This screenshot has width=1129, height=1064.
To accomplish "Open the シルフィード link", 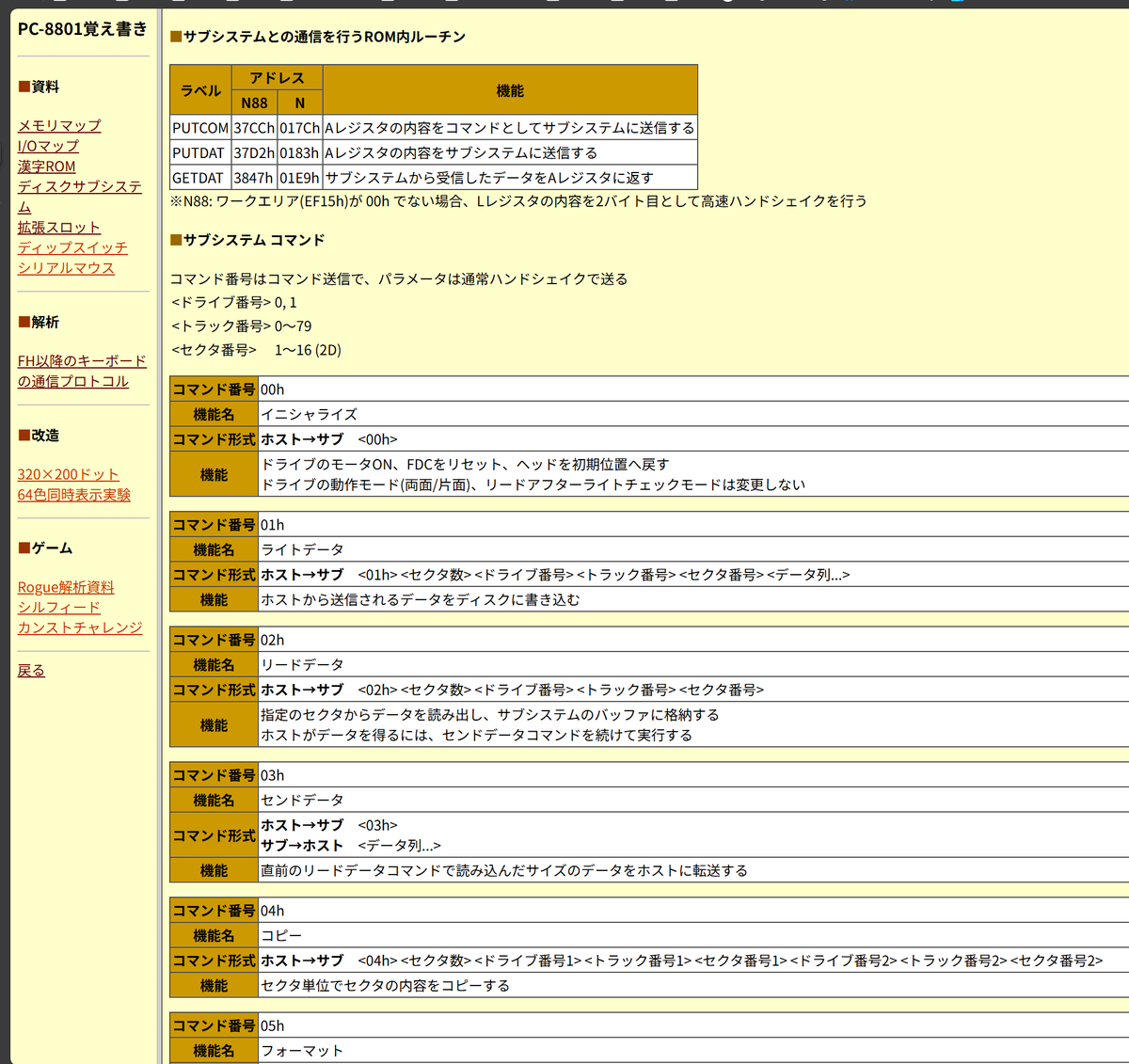I will coord(59,607).
